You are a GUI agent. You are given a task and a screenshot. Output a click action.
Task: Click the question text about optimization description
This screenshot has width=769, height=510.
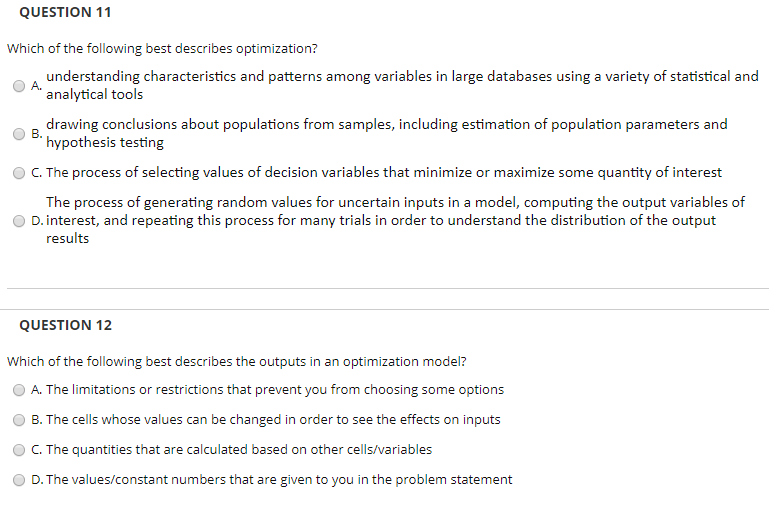pos(162,49)
